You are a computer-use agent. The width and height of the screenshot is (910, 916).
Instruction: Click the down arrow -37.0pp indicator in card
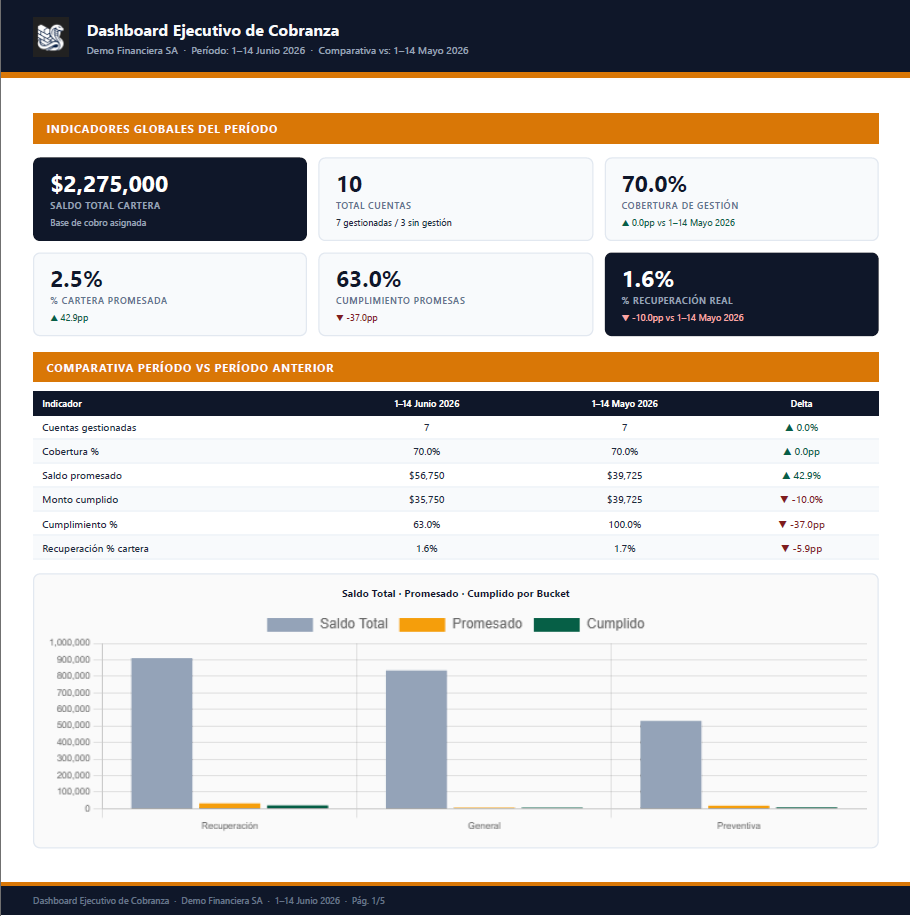[x=357, y=318]
